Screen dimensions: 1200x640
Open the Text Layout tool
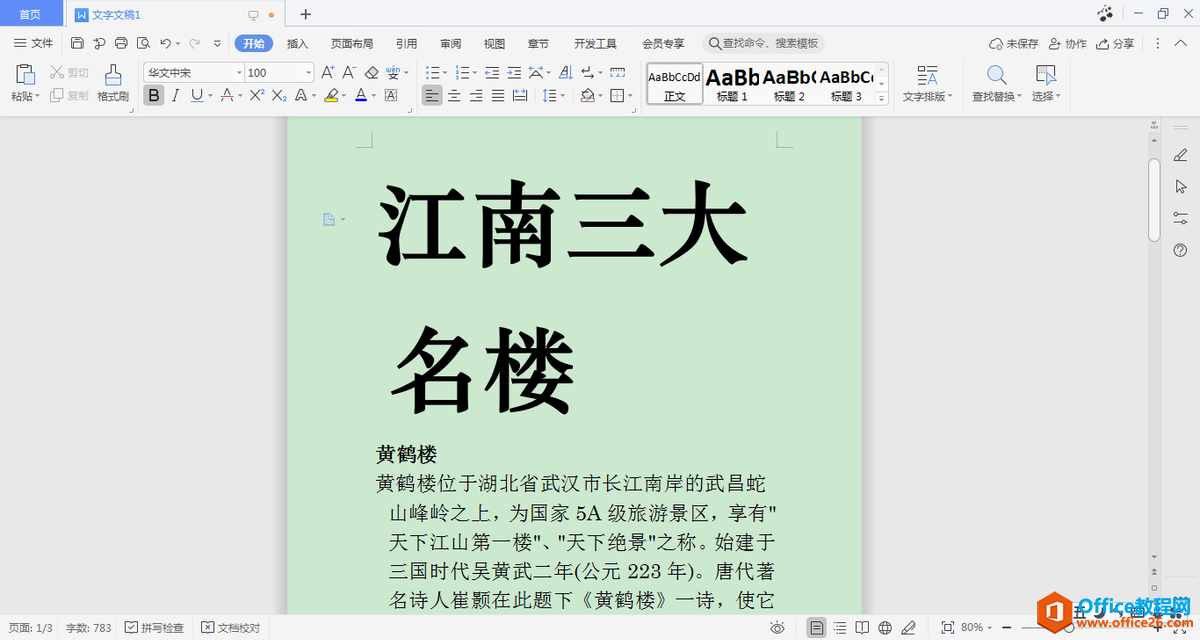pyautogui.click(x=927, y=85)
